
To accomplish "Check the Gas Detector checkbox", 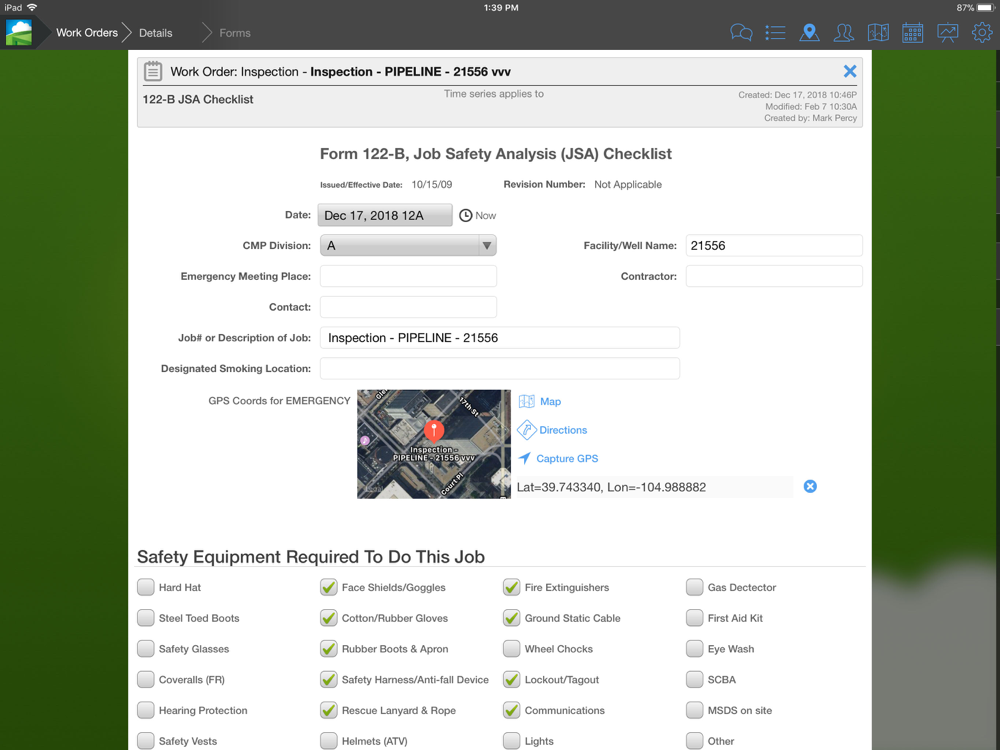I will 695,588.
